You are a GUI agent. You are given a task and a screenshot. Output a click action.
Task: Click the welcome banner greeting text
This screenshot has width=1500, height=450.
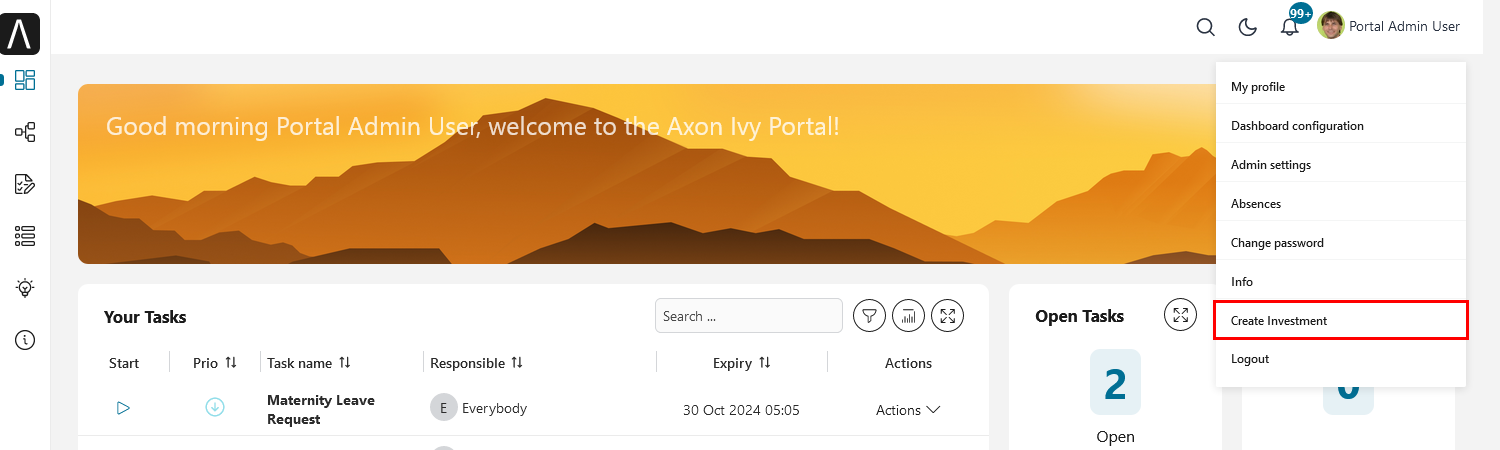[x=473, y=127]
